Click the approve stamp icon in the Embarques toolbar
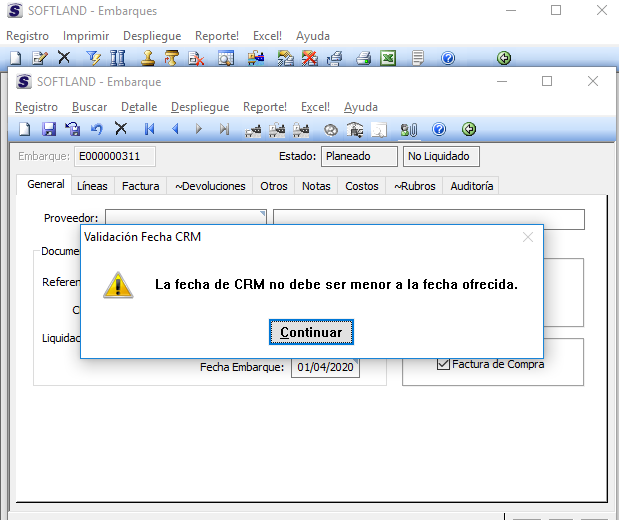619x520 pixels. (148, 58)
